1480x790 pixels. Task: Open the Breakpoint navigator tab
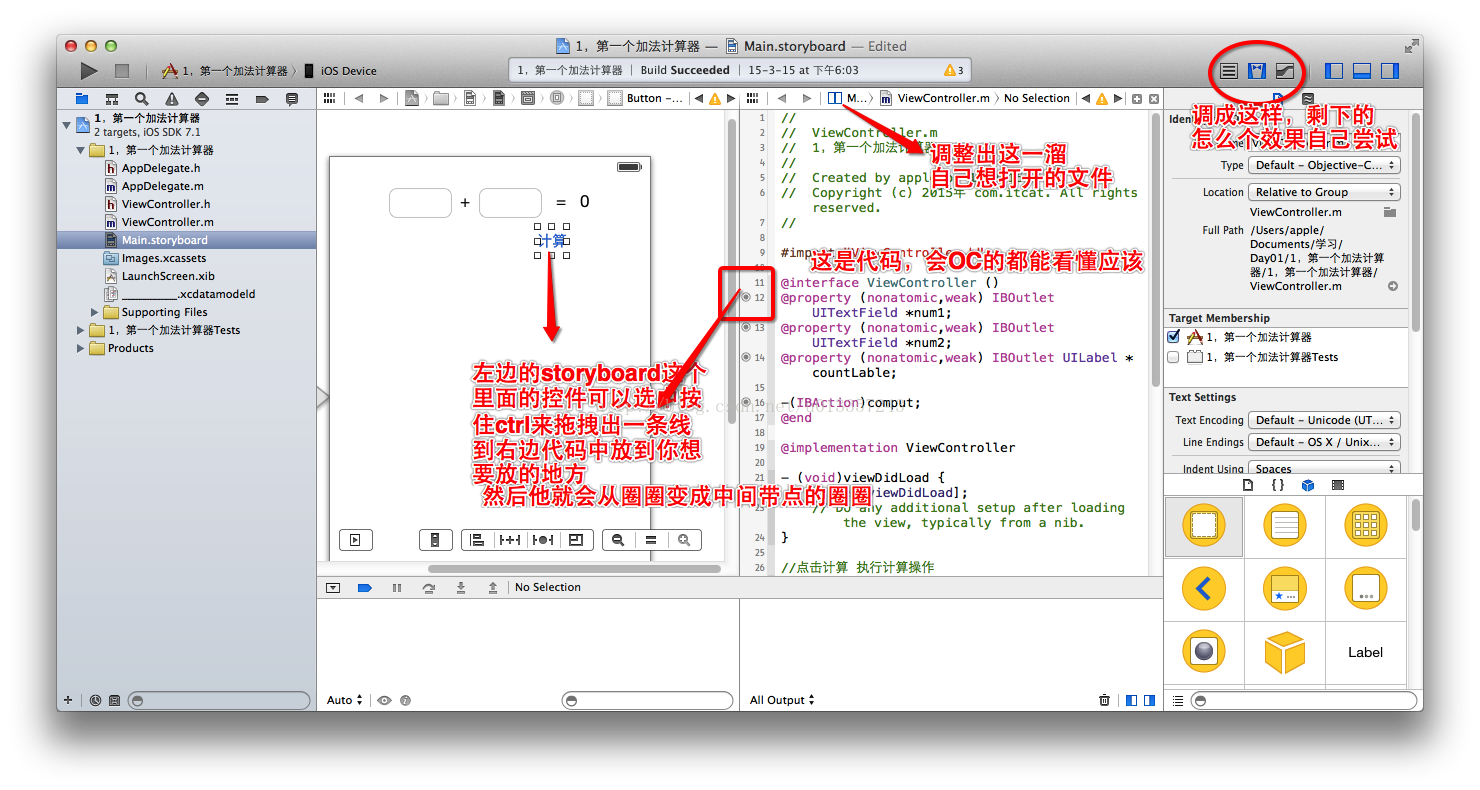(x=262, y=99)
